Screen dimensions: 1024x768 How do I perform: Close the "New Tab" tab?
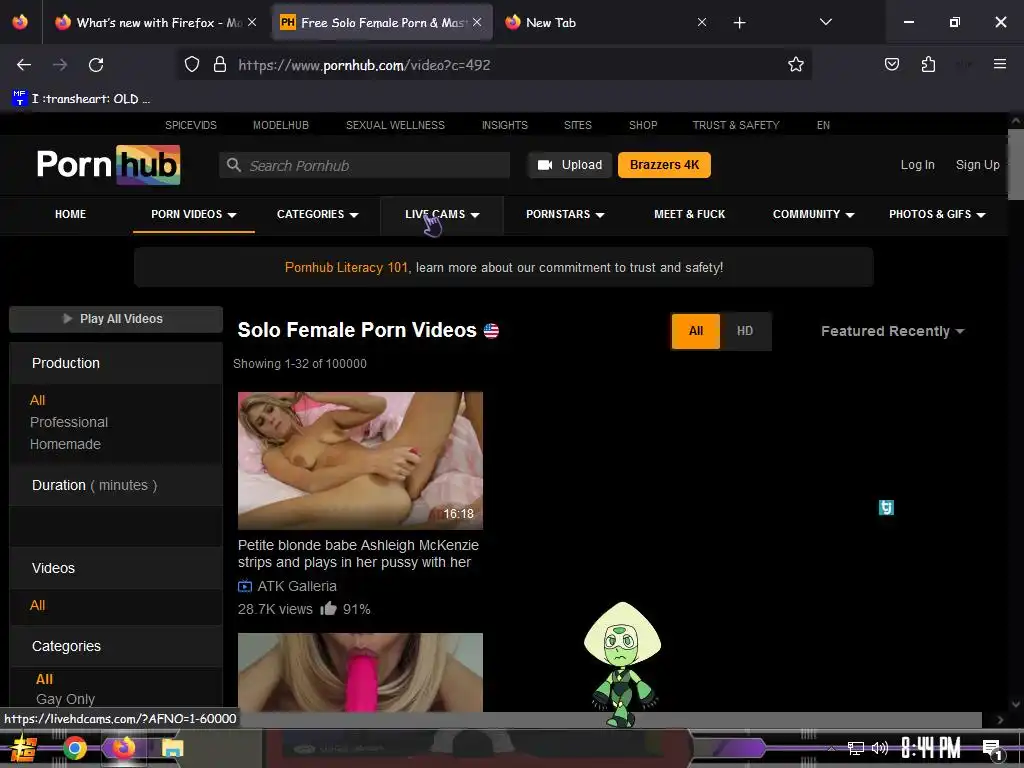tap(702, 22)
